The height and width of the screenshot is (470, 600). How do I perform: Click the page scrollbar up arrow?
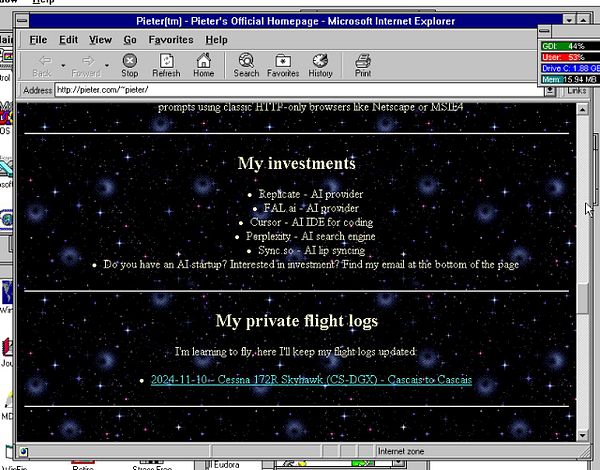(582, 109)
